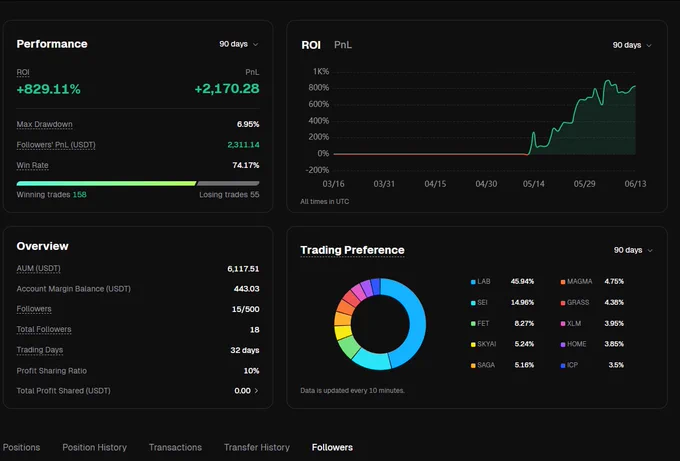Click the 15/500 followers value
The width and height of the screenshot is (680, 461).
(x=245, y=309)
